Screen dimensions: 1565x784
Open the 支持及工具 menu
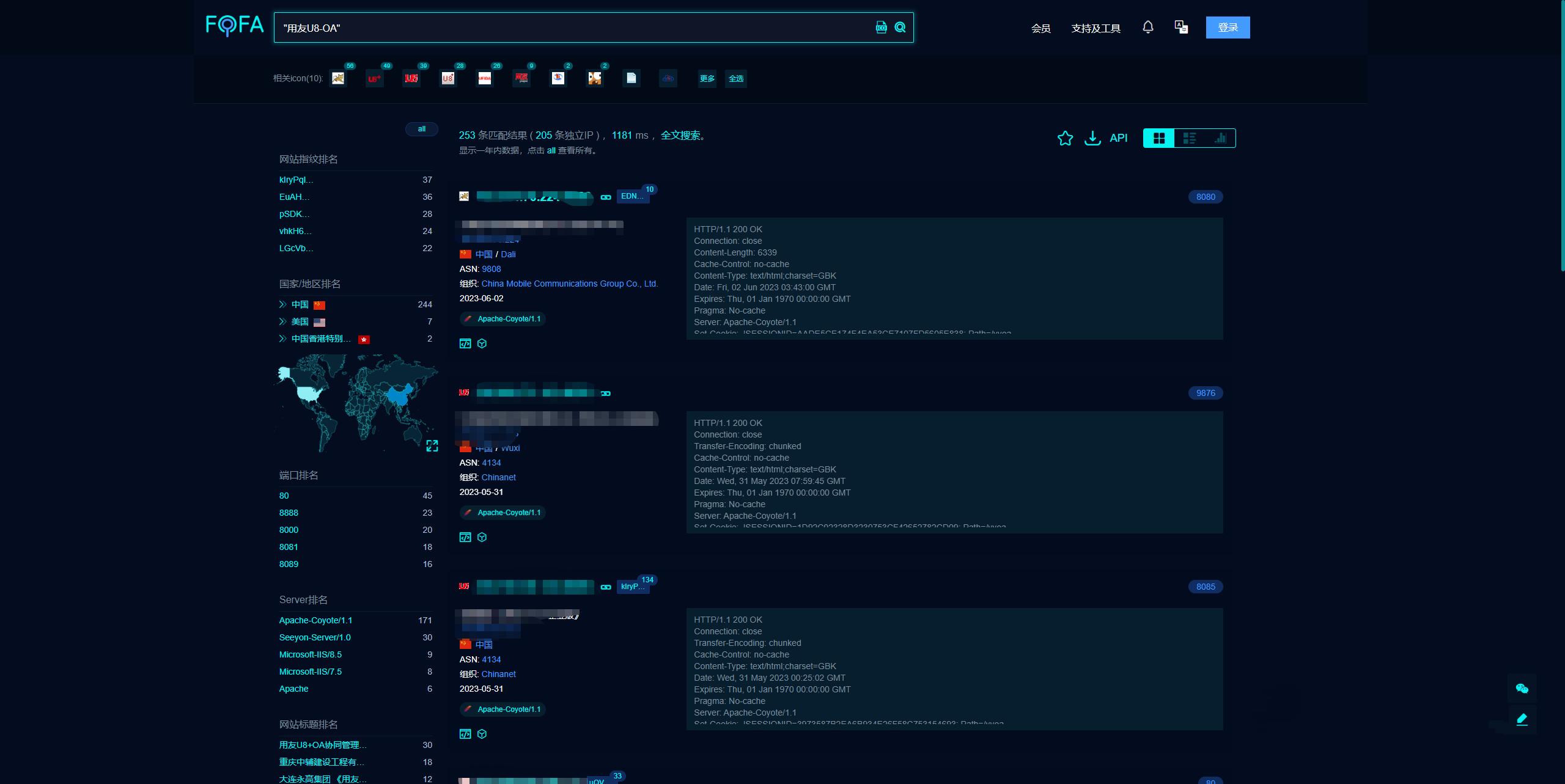pos(1095,28)
